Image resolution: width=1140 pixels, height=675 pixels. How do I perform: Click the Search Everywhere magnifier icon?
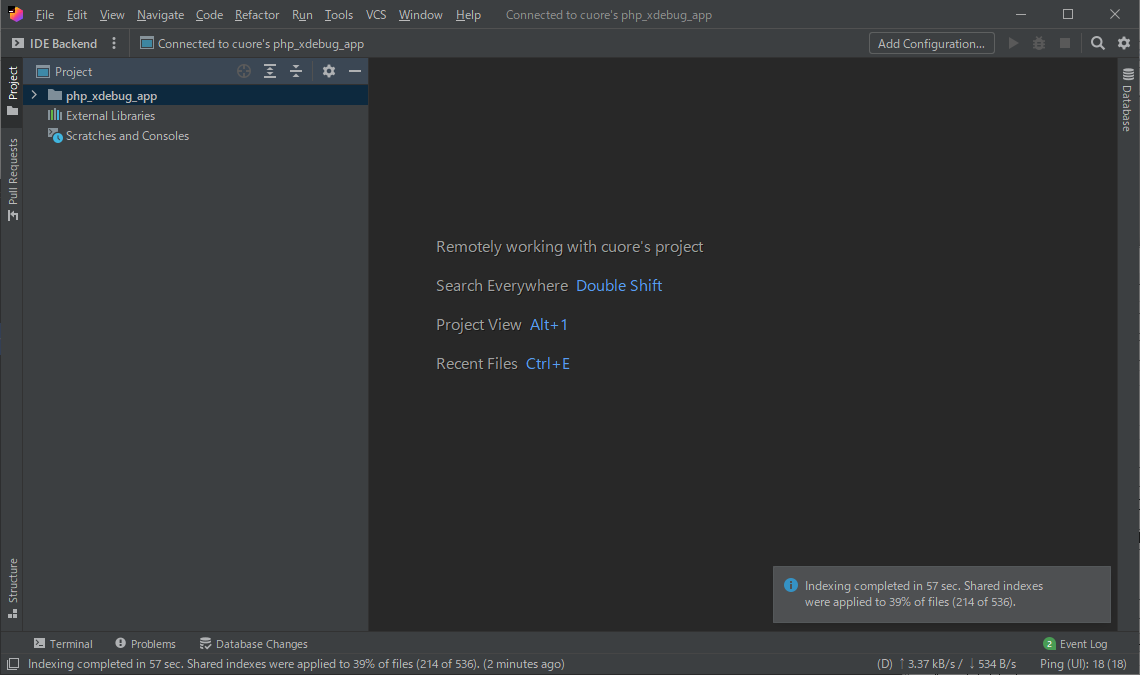(1098, 43)
